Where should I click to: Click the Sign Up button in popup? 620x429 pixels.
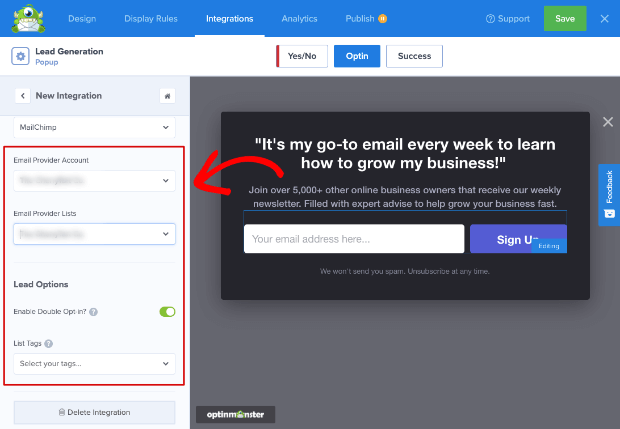tap(518, 239)
